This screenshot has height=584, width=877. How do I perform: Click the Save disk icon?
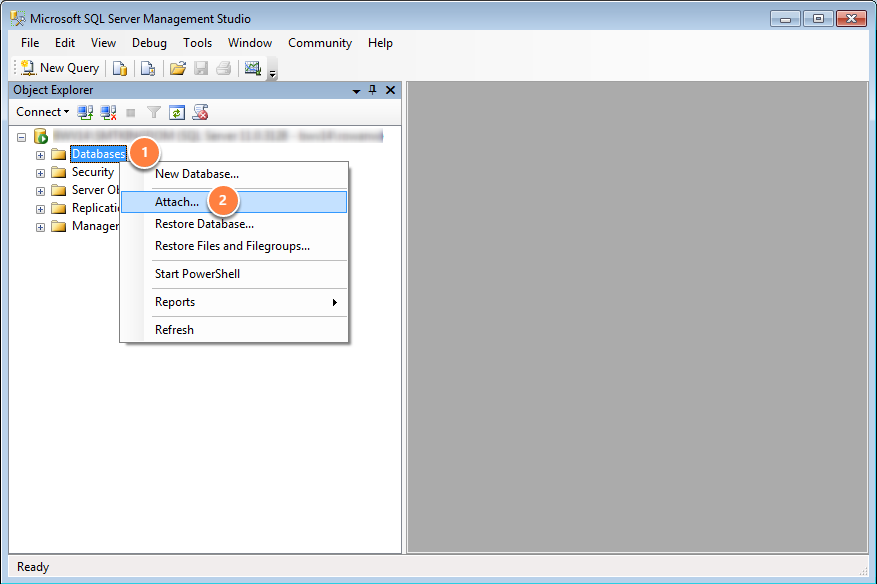(201, 68)
